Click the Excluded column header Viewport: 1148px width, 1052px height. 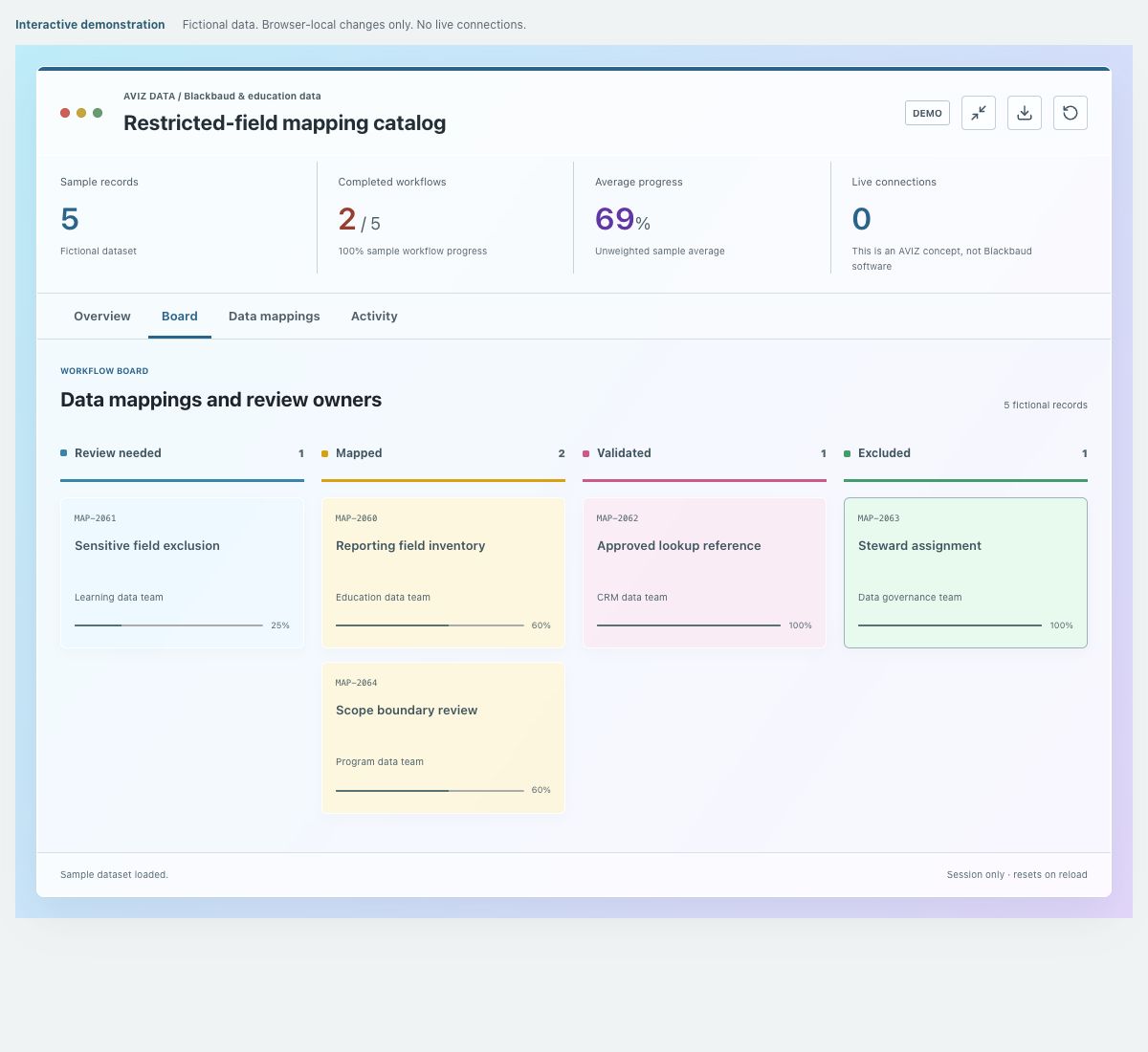click(965, 453)
